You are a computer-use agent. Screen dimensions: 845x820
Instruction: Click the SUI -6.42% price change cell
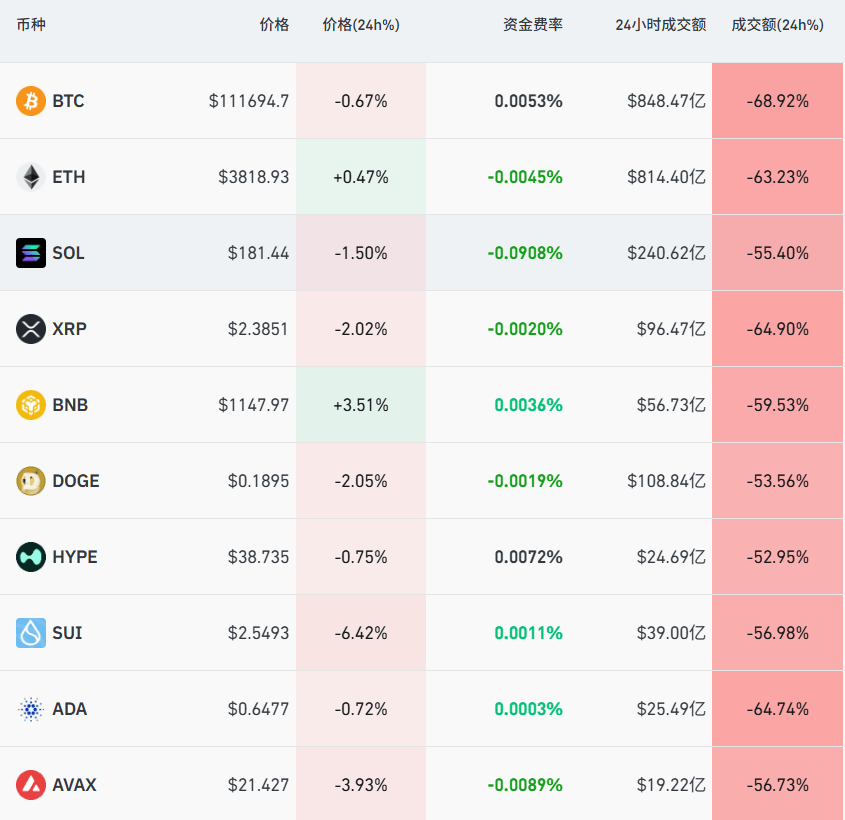(x=361, y=633)
